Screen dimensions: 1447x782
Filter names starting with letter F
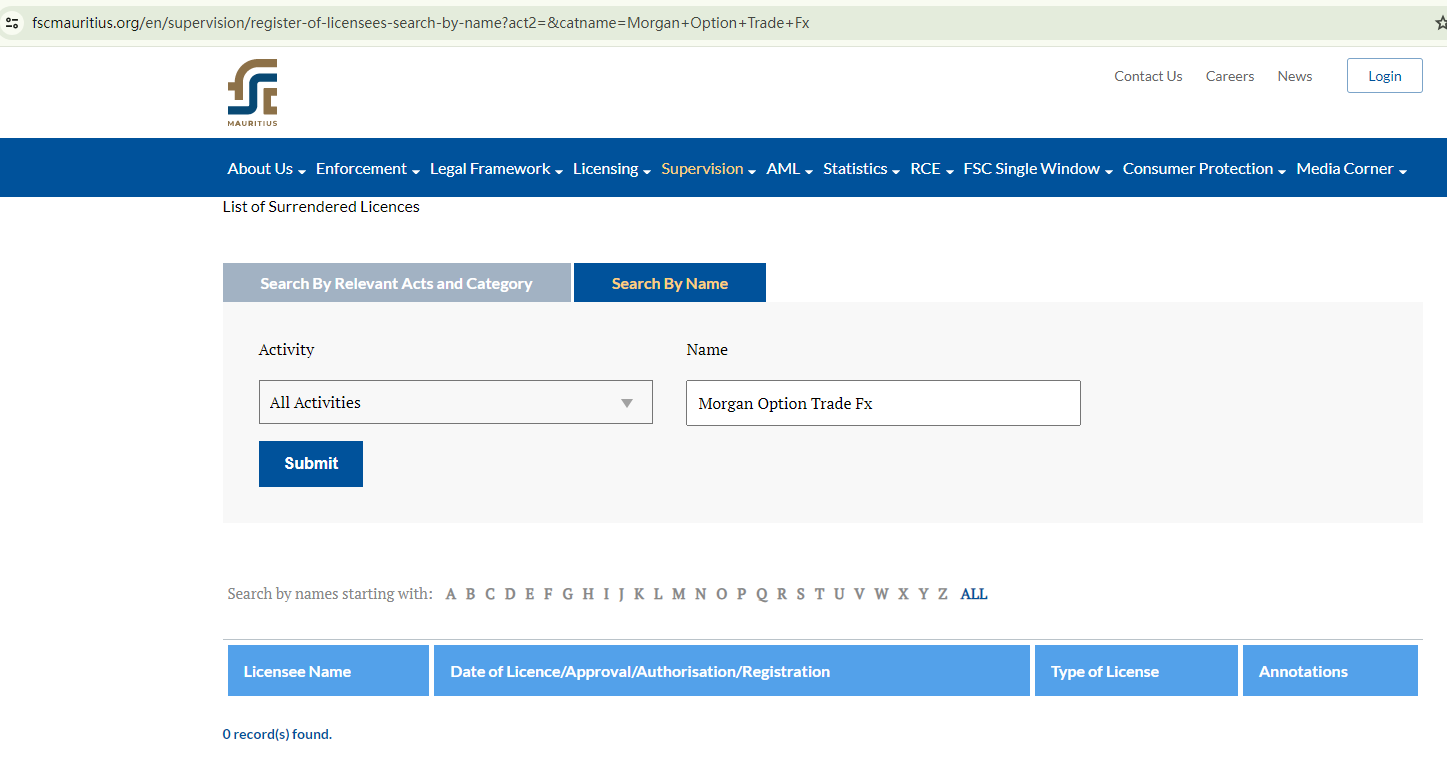(548, 594)
